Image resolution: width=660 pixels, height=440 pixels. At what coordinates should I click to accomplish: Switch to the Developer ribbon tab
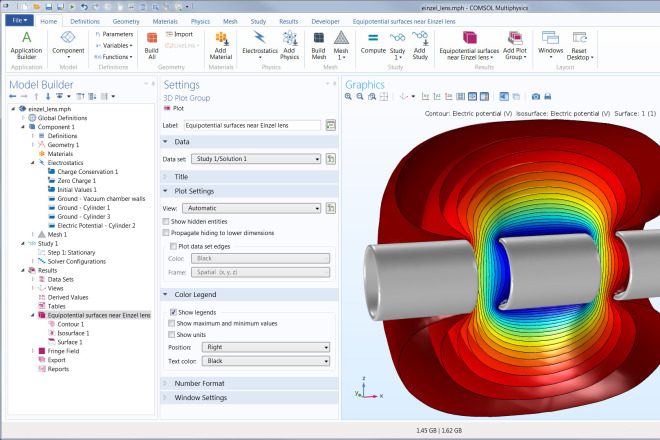(x=325, y=21)
